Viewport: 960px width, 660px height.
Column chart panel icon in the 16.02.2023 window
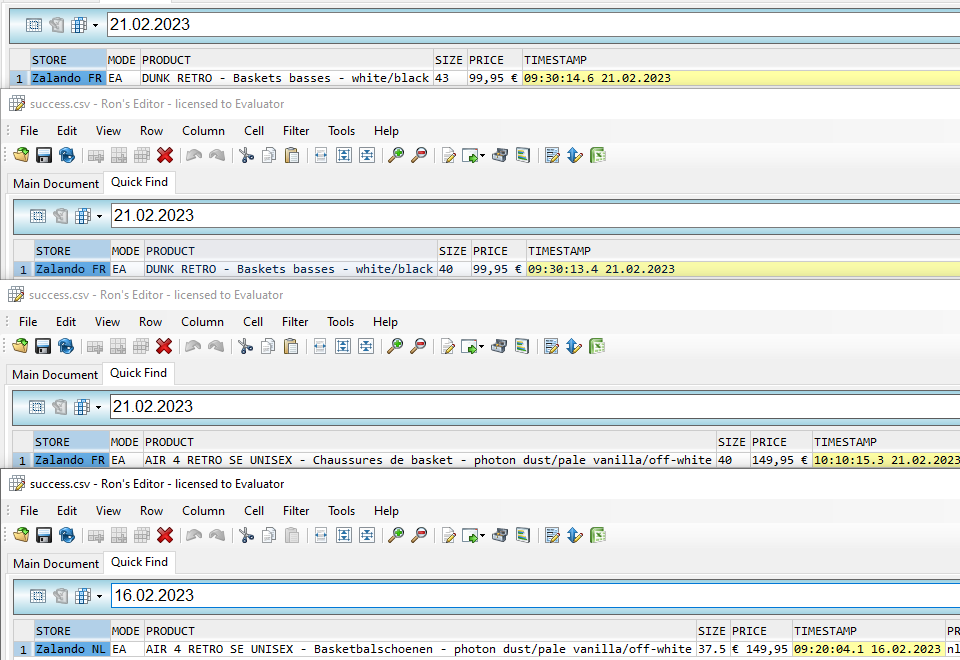coord(523,535)
